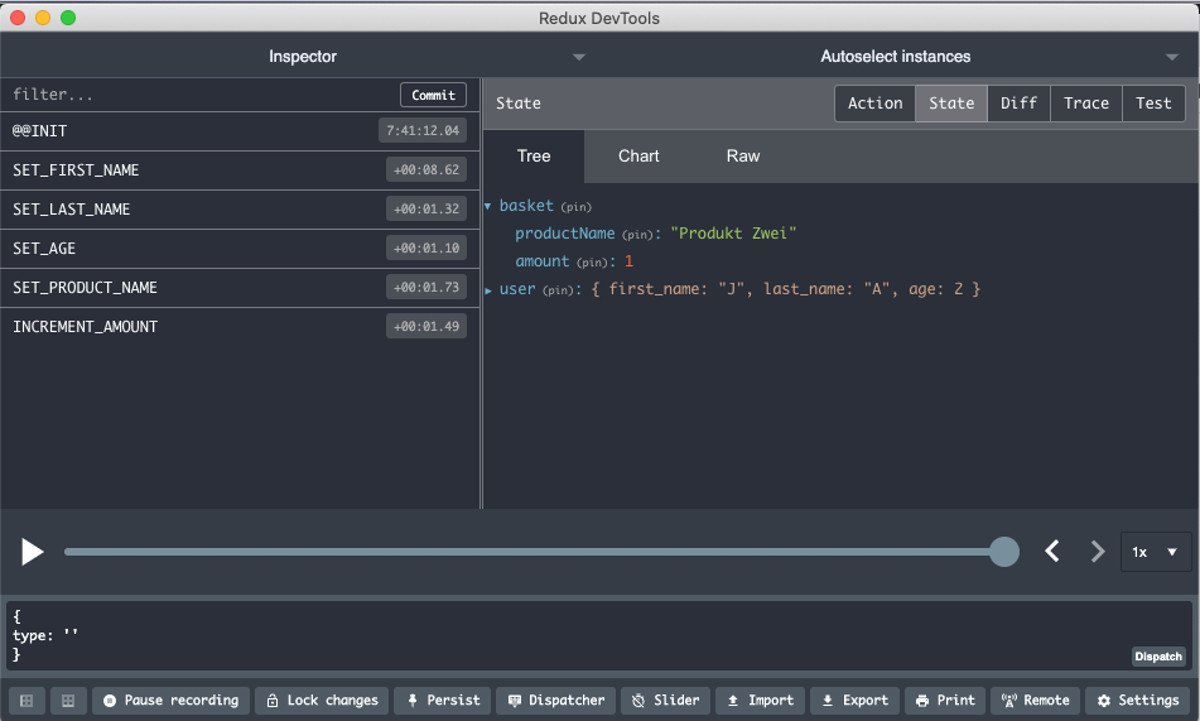The height and width of the screenshot is (721, 1200).
Task: Switch to the Chart view tab
Action: click(639, 156)
